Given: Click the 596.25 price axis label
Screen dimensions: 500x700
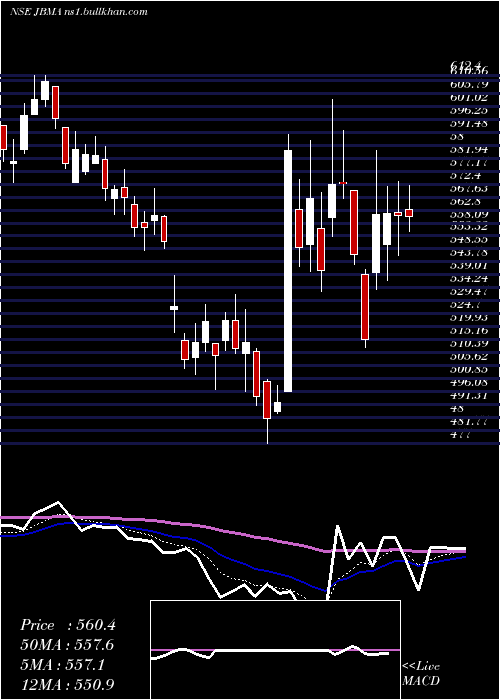Looking at the screenshot, I should point(469,110).
